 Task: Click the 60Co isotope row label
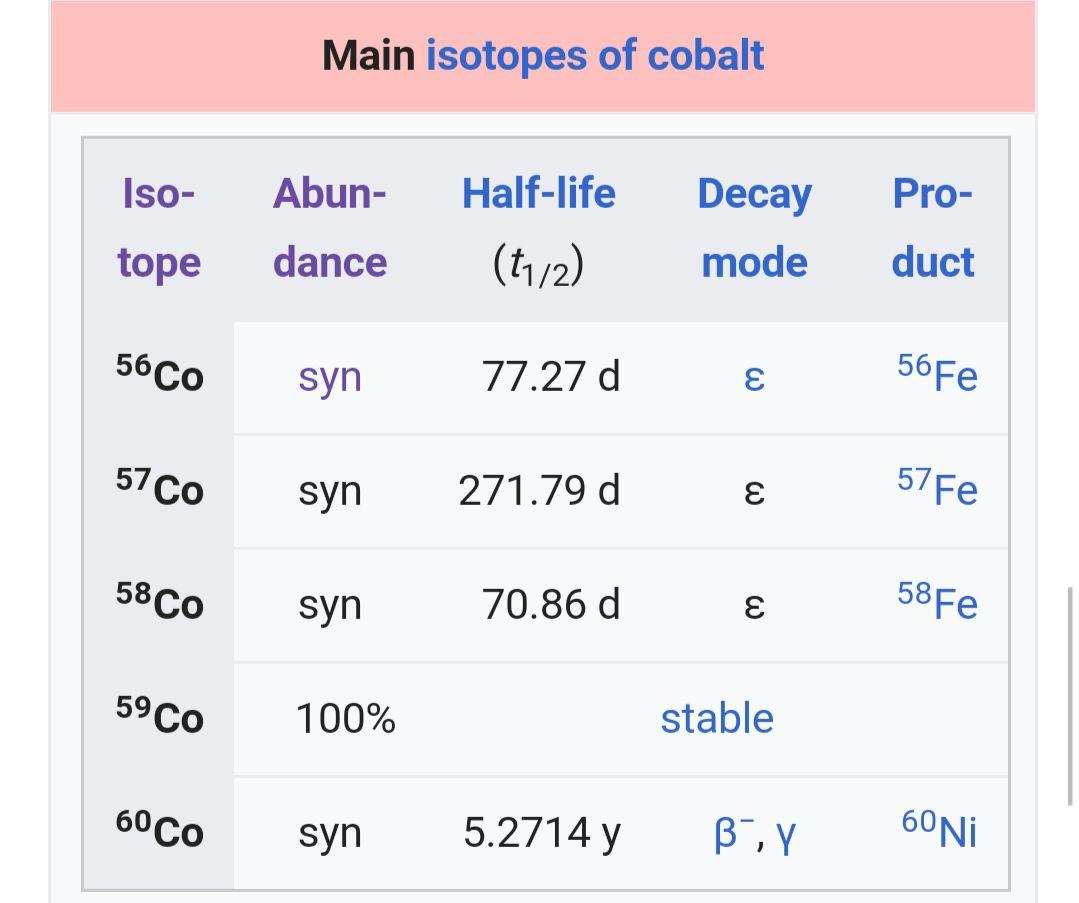point(159,832)
